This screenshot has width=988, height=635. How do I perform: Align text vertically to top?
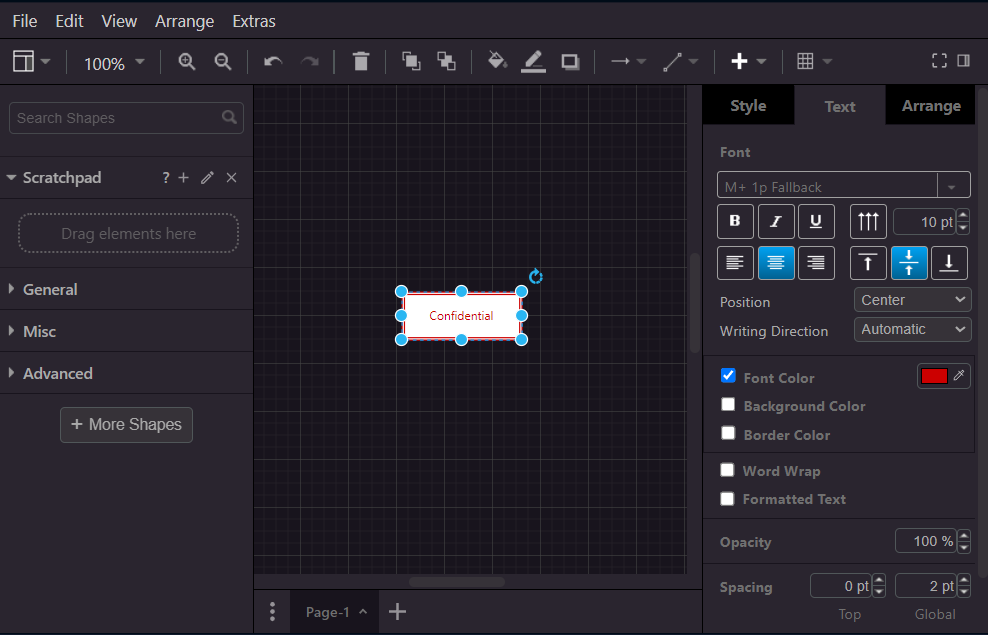[868, 263]
